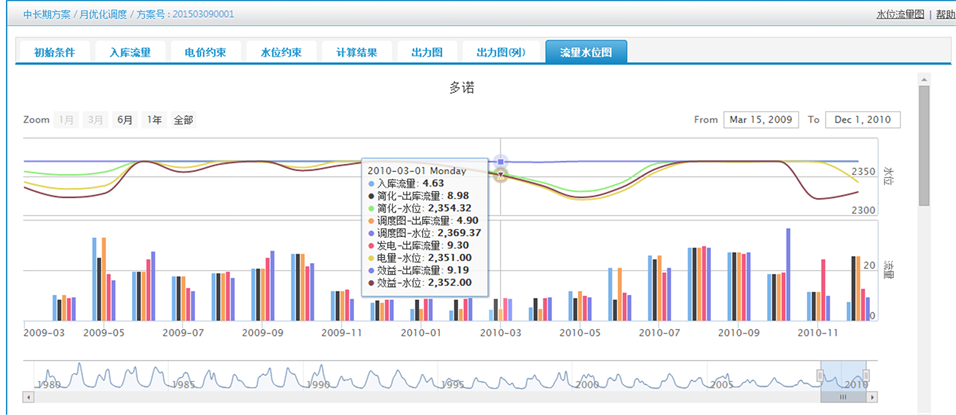
Task: Set zoom range to 1年
Action: tap(154, 120)
